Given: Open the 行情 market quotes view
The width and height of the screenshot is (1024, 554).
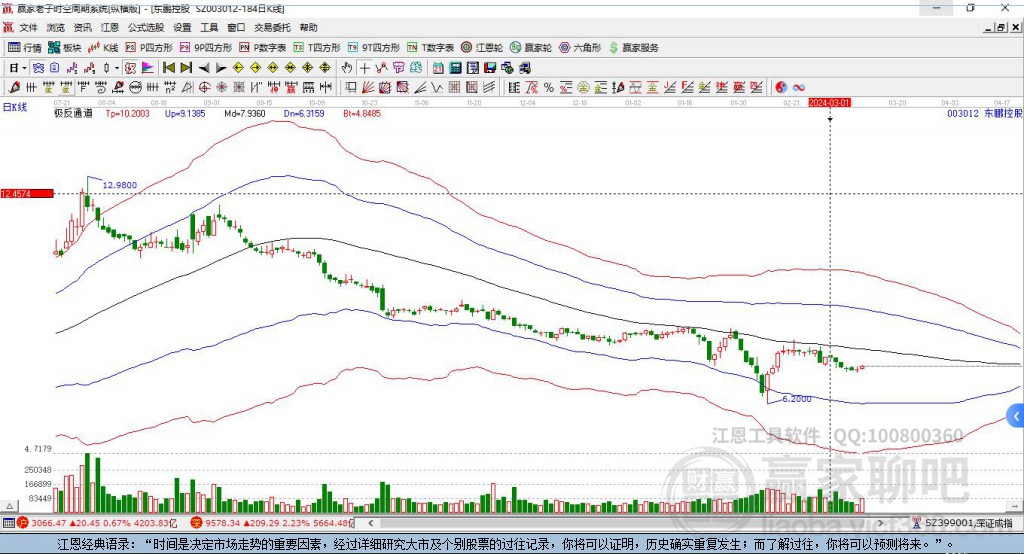Looking at the screenshot, I should (24, 48).
